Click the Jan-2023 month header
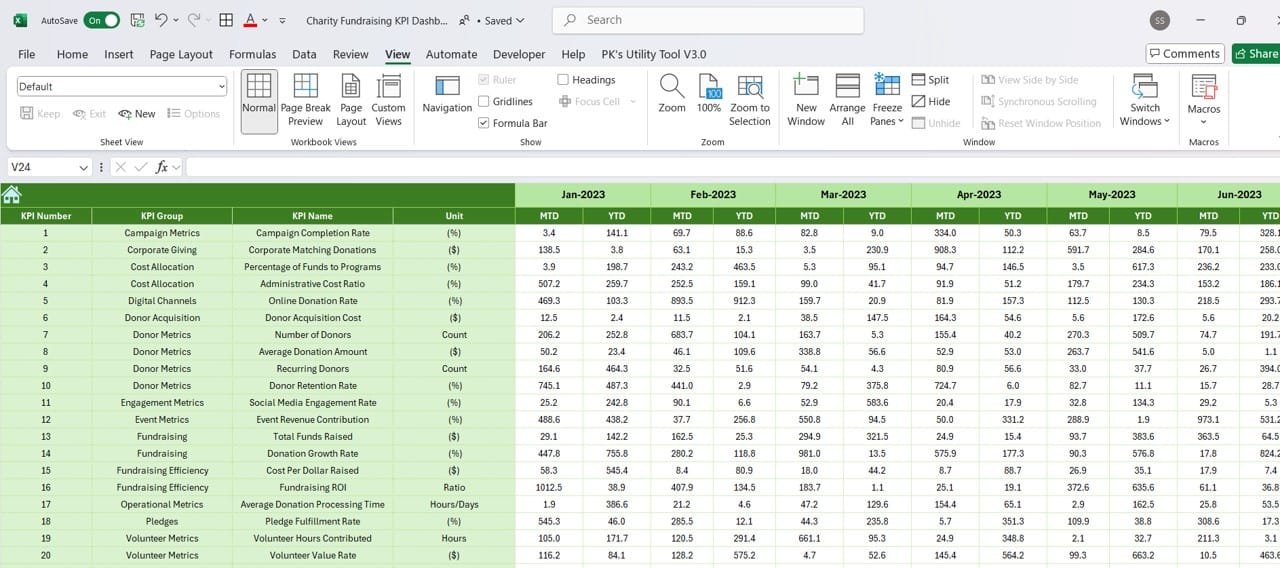Image resolution: width=1280 pixels, height=568 pixels. (x=583, y=194)
